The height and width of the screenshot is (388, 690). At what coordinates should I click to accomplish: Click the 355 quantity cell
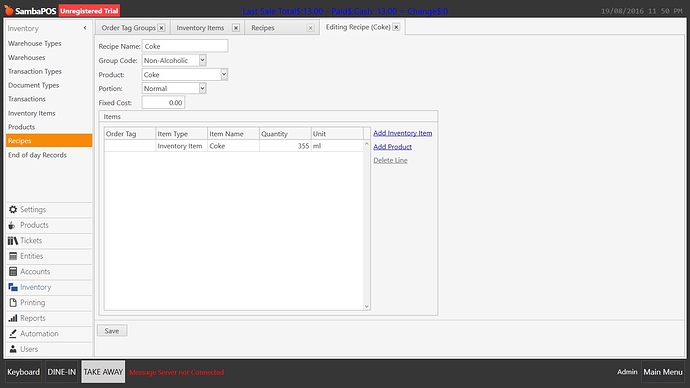[x=285, y=146]
